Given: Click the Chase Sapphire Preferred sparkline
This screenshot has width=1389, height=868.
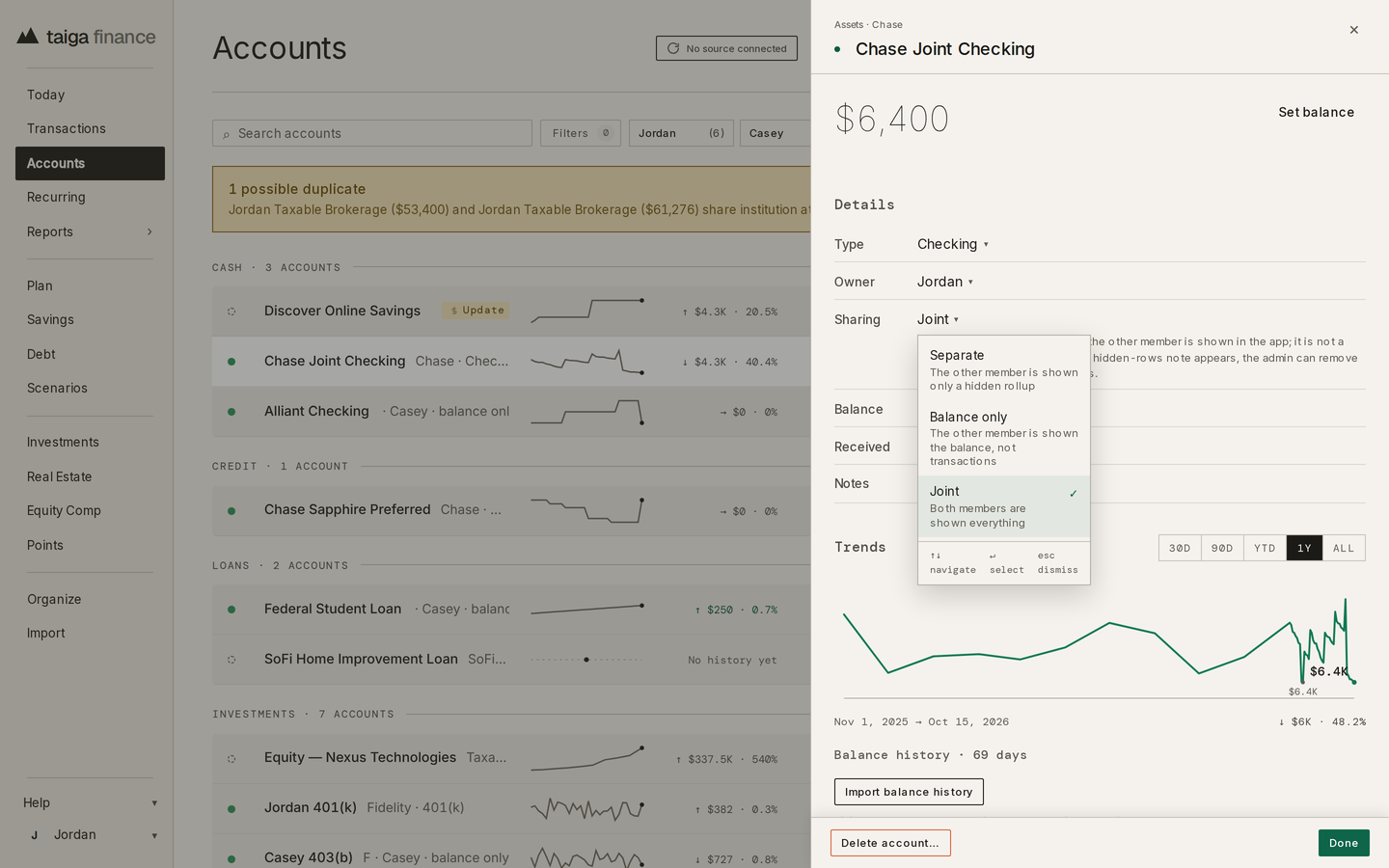Looking at the screenshot, I should coord(587,510).
